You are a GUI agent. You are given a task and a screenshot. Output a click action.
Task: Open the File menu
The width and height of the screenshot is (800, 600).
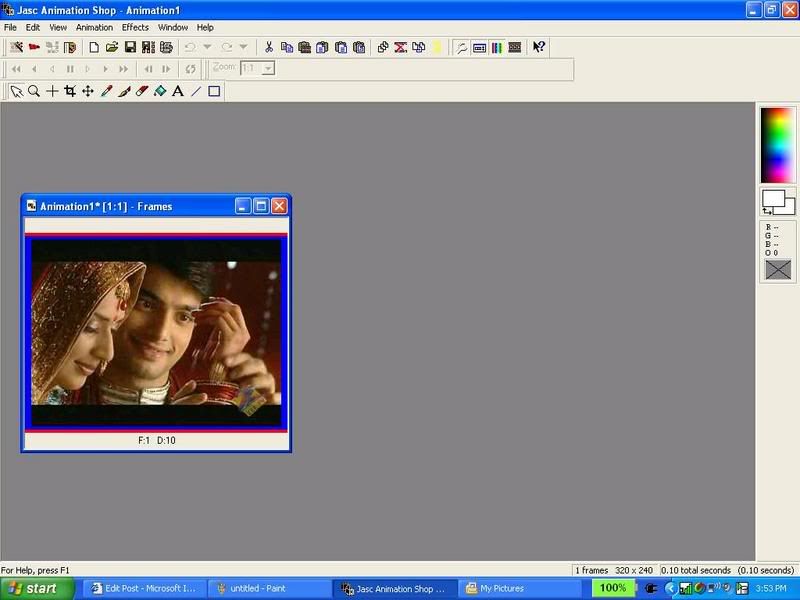pyautogui.click(x=10, y=28)
